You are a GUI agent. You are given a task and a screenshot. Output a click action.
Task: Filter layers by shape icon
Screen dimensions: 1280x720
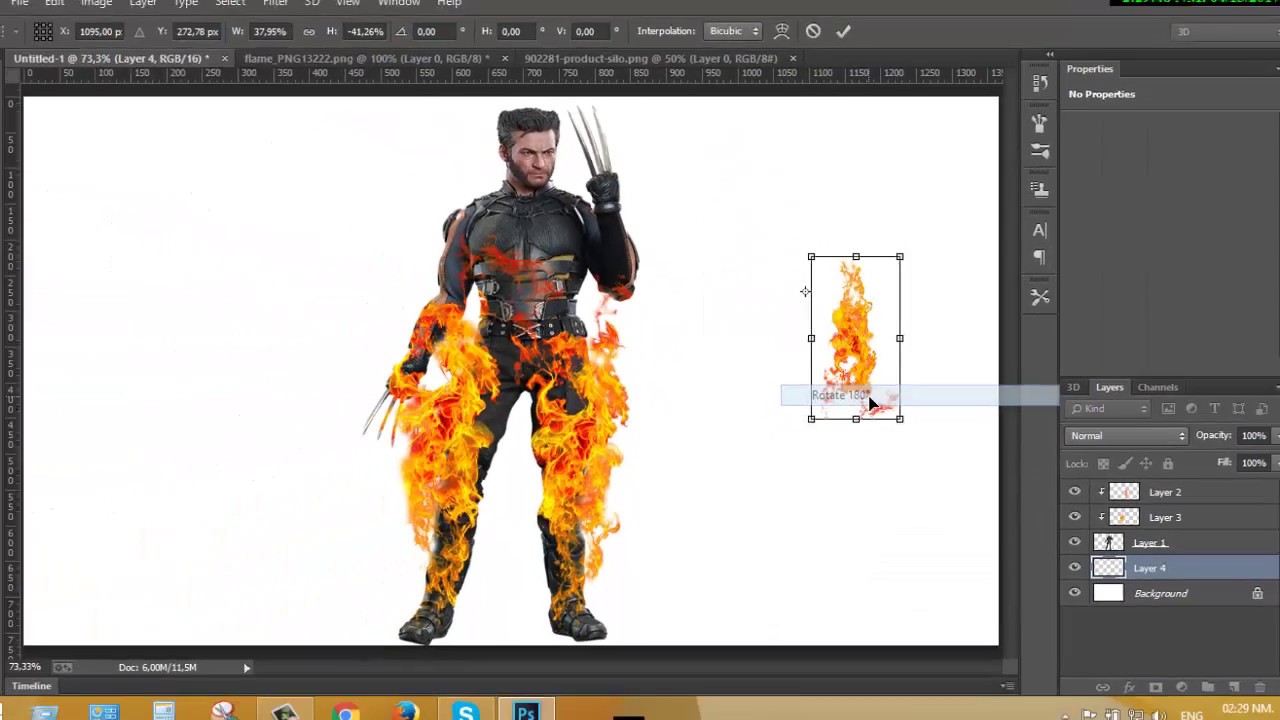click(1238, 408)
